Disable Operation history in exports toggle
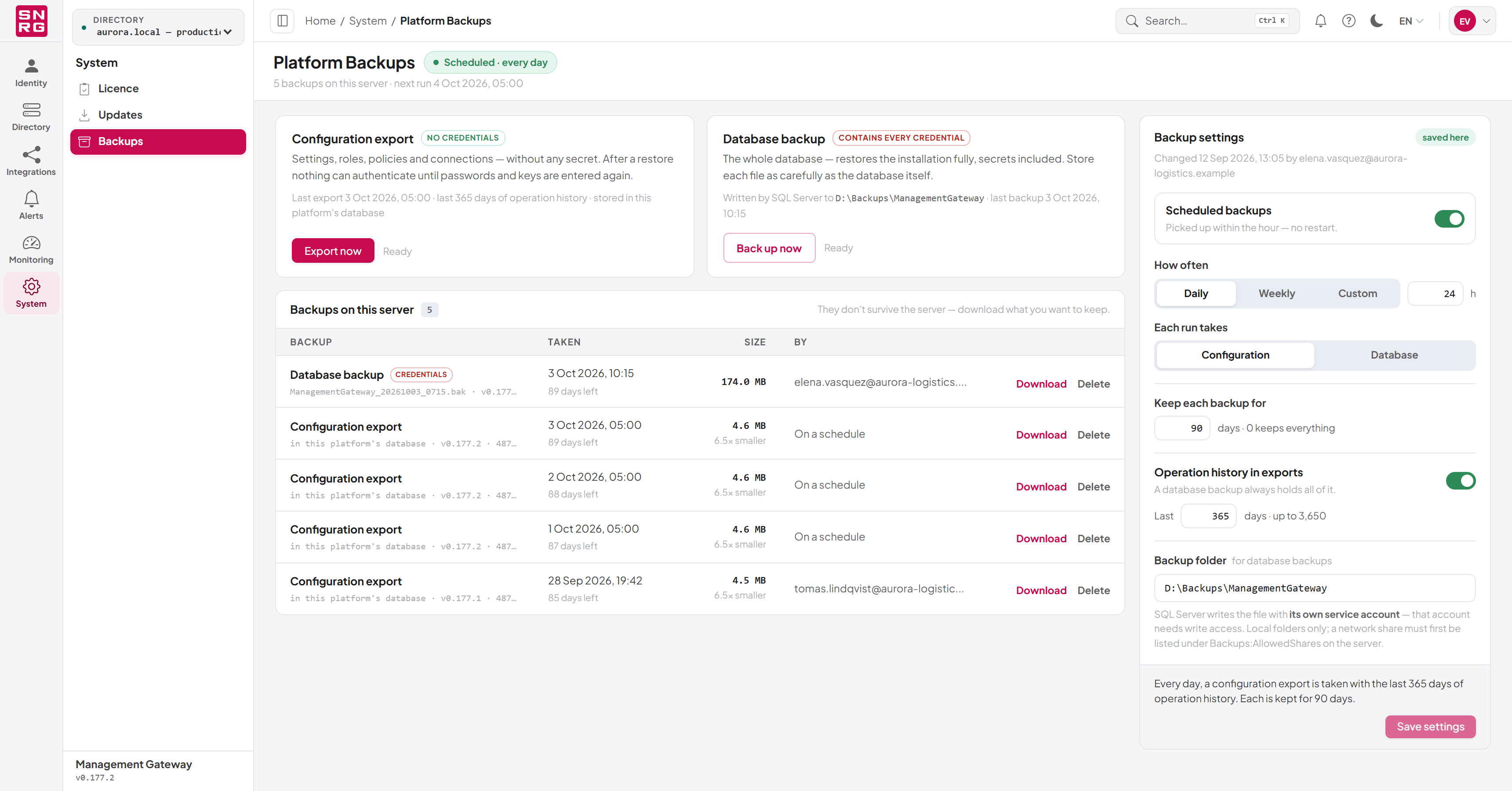Viewport: 1512px width, 791px height. (1460, 481)
